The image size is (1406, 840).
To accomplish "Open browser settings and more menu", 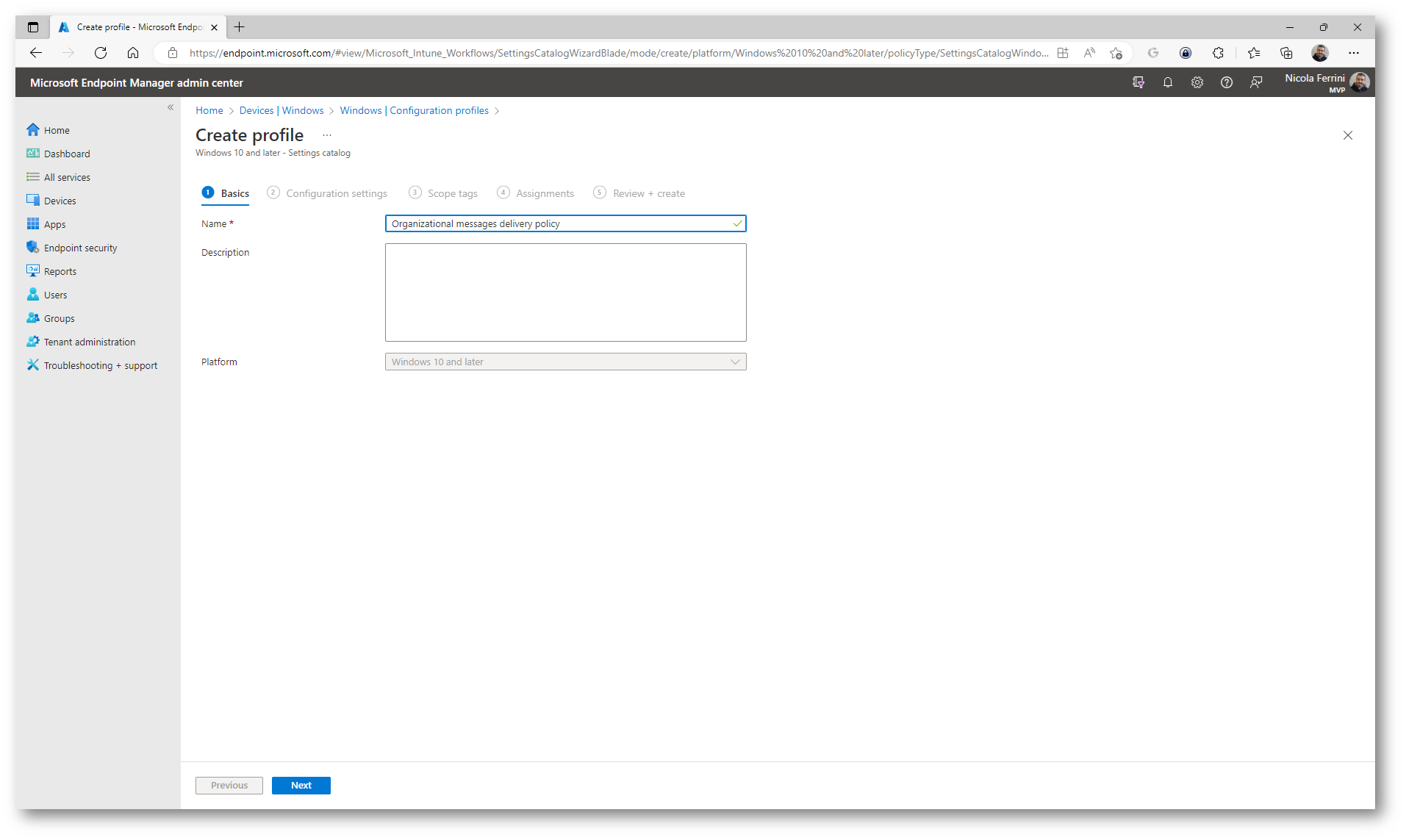I will click(x=1354, y=53).
